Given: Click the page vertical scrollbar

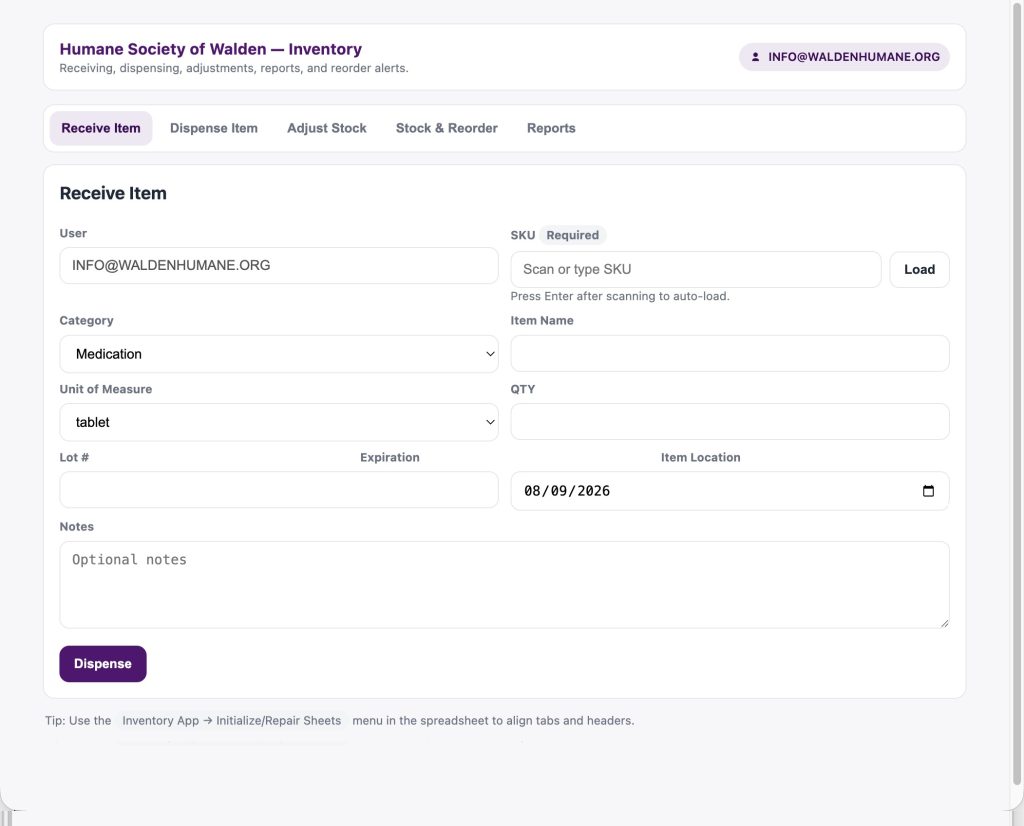Looking at the screenshot, I should point(1017,392).
